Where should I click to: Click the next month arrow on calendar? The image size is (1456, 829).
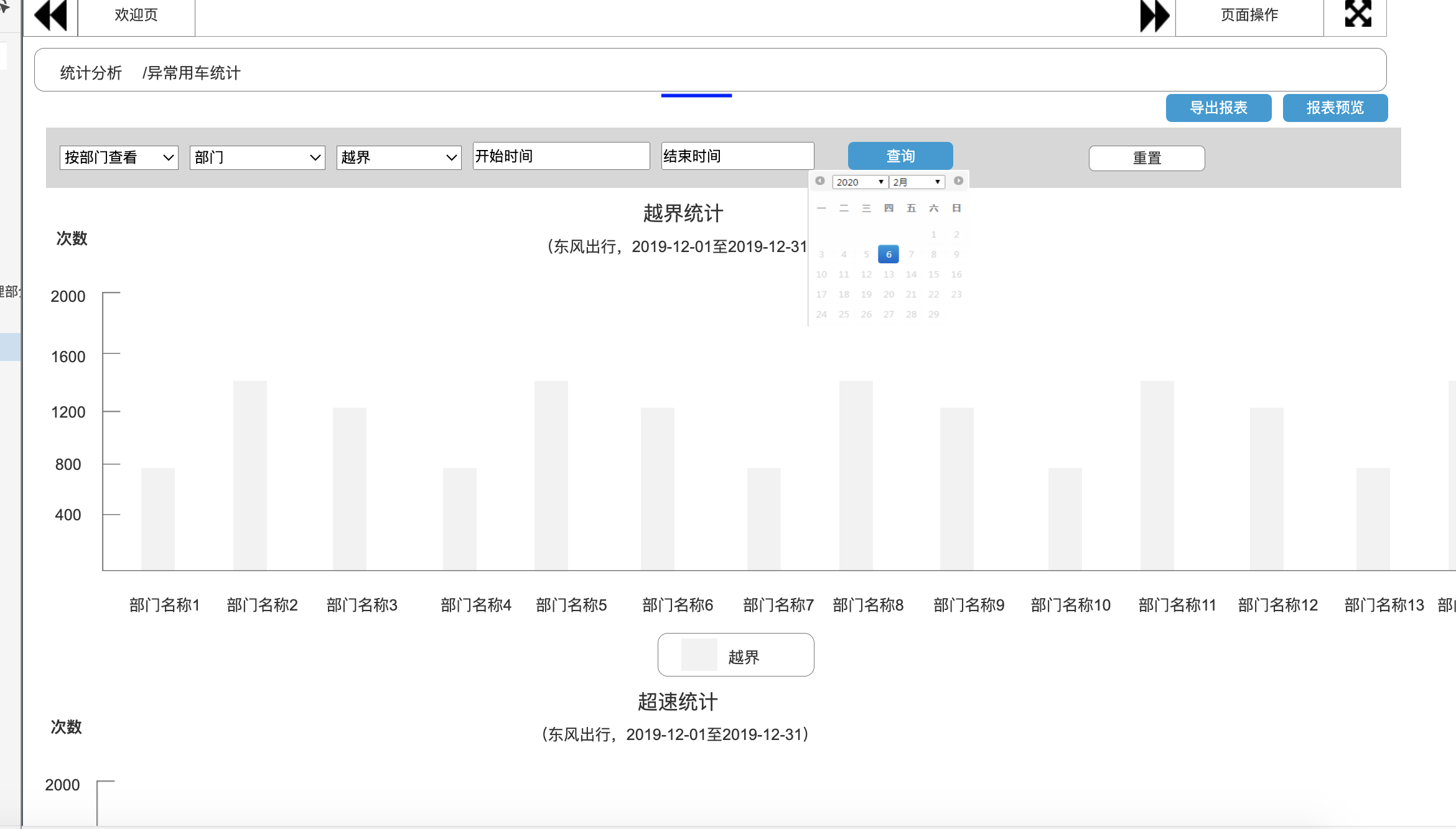click(x=958, y=181)
